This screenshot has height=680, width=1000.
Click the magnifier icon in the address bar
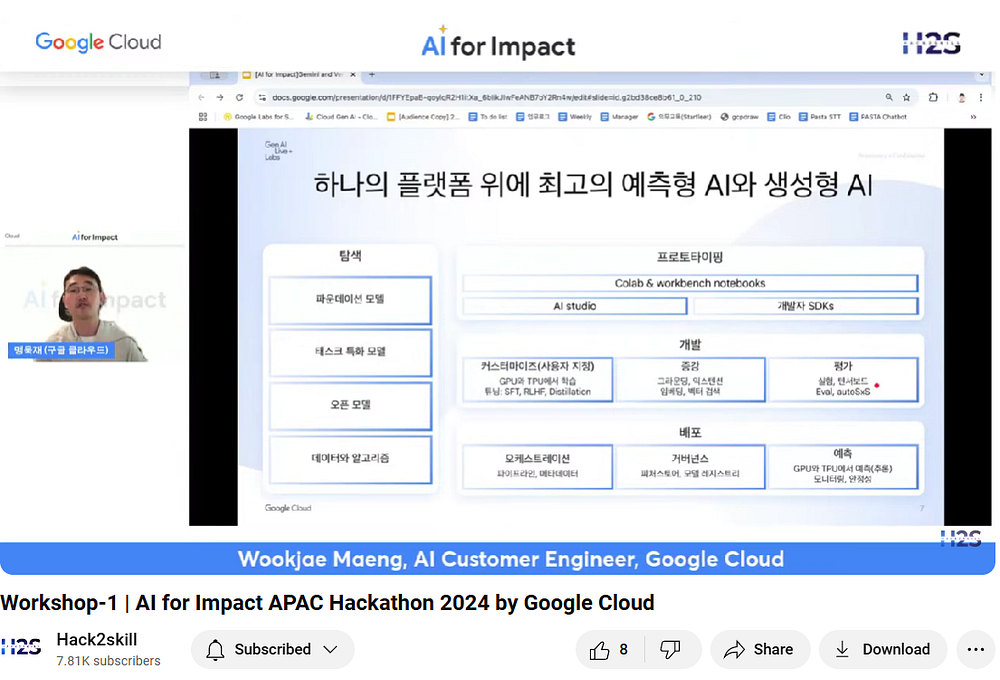[888, 98]
